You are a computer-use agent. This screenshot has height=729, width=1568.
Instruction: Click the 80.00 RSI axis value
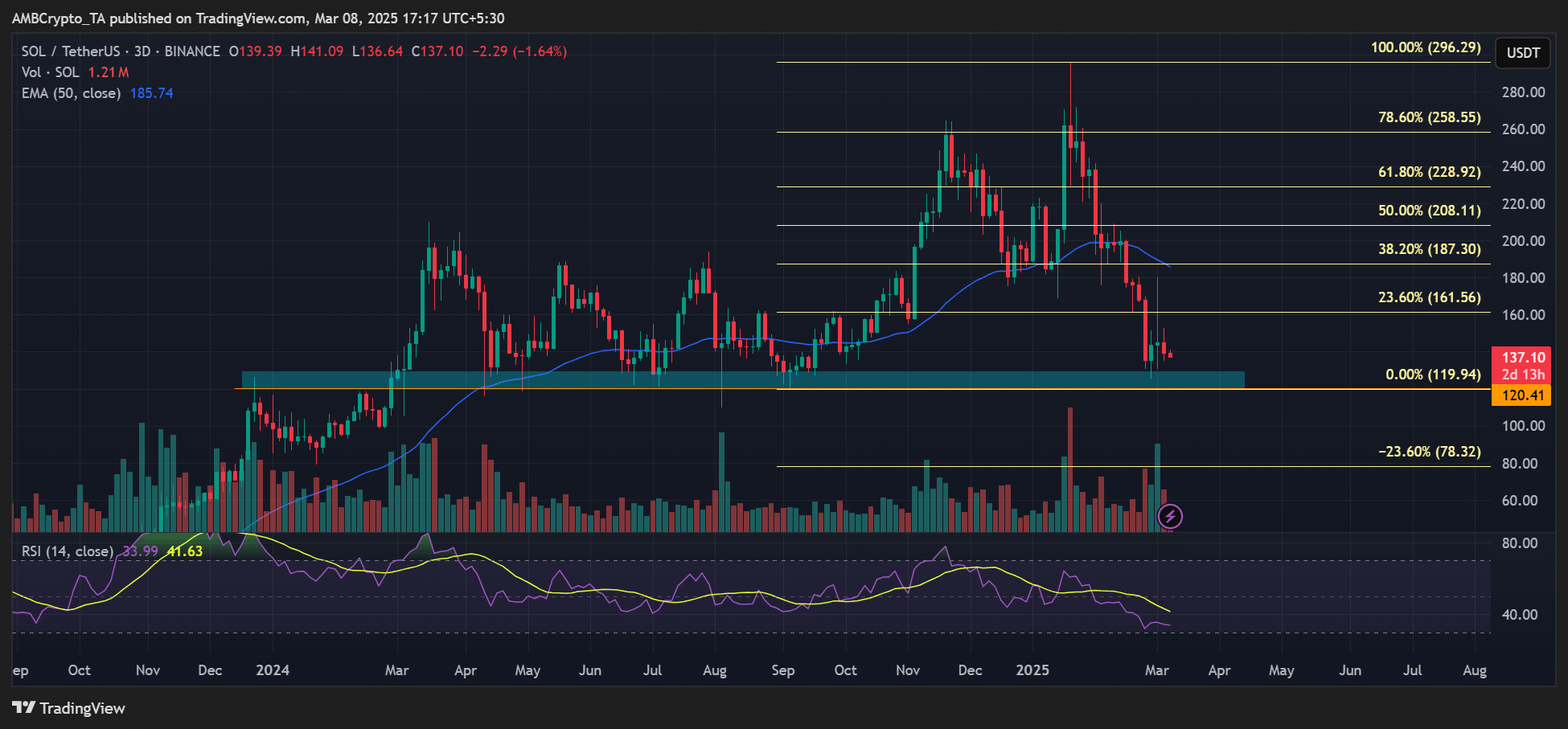pyautogui.click(x=1520, y=543)
